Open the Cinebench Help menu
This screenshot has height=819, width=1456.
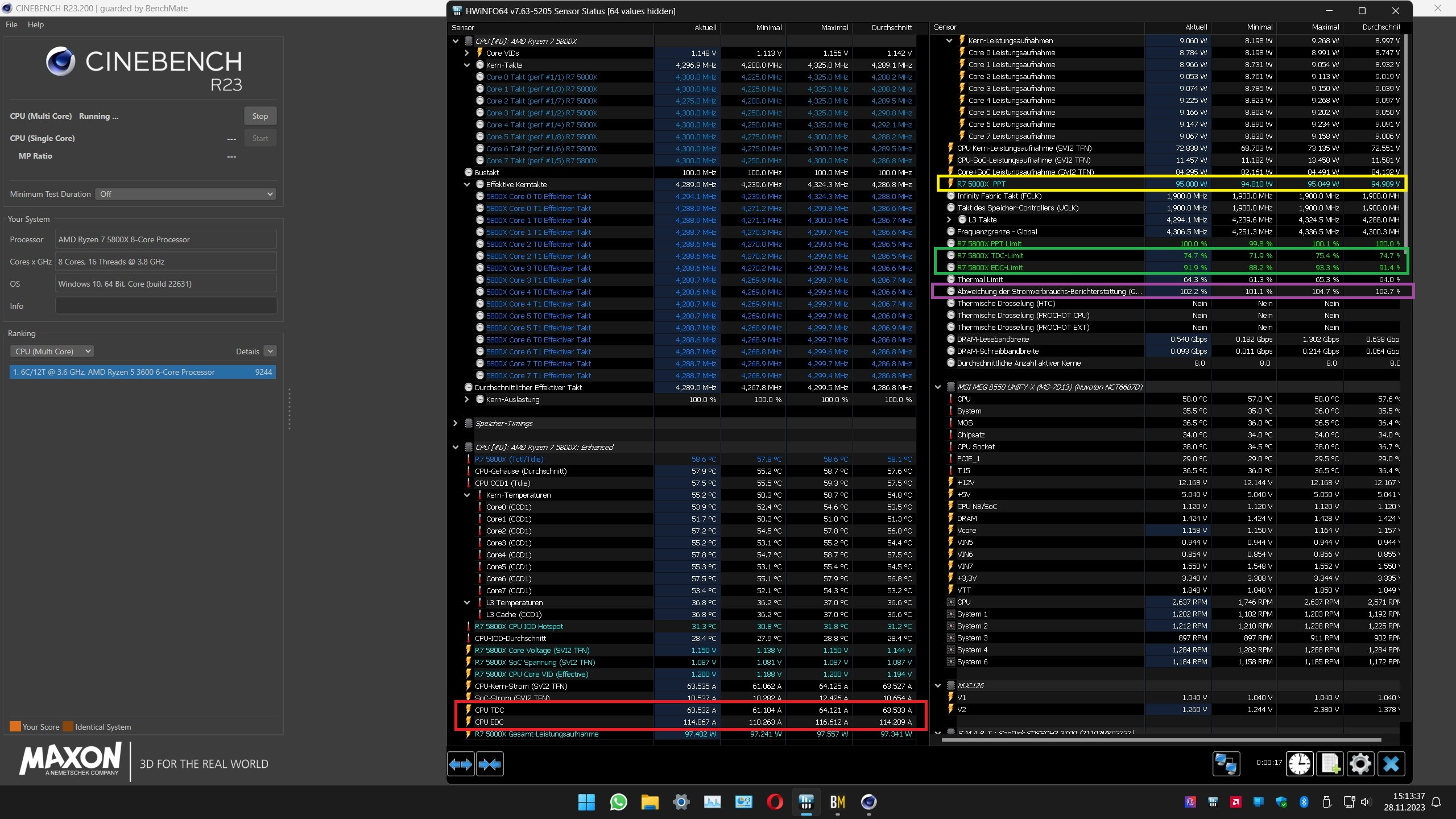point(35,24)
